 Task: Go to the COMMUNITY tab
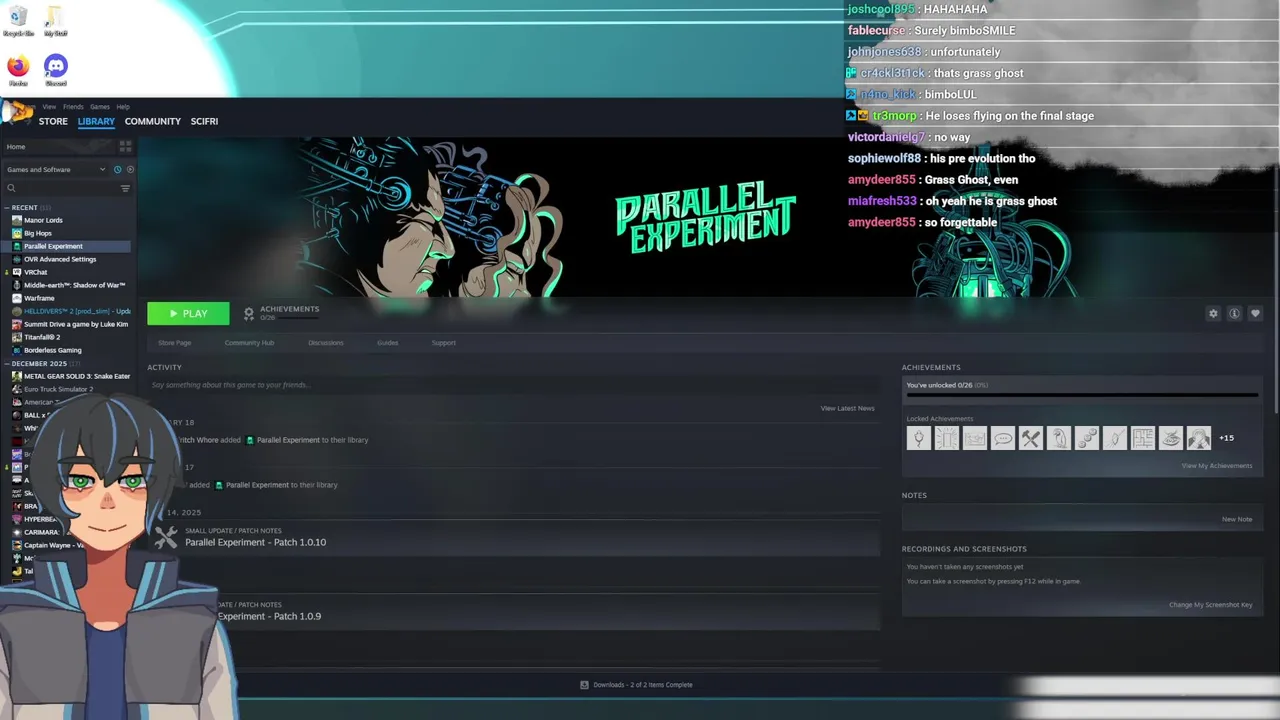click(x=153, y=121)
